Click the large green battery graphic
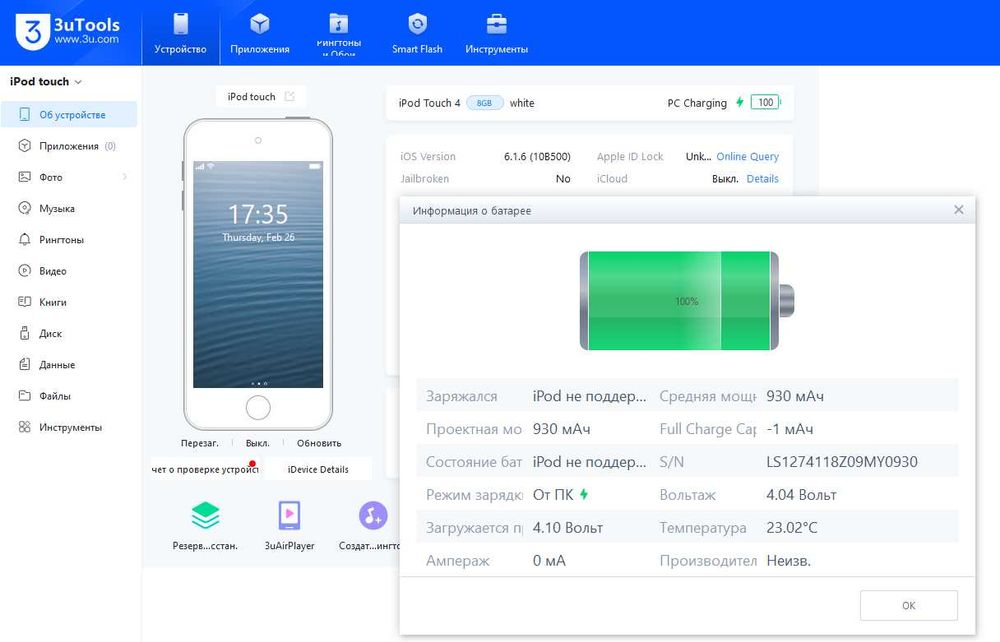 686,301
